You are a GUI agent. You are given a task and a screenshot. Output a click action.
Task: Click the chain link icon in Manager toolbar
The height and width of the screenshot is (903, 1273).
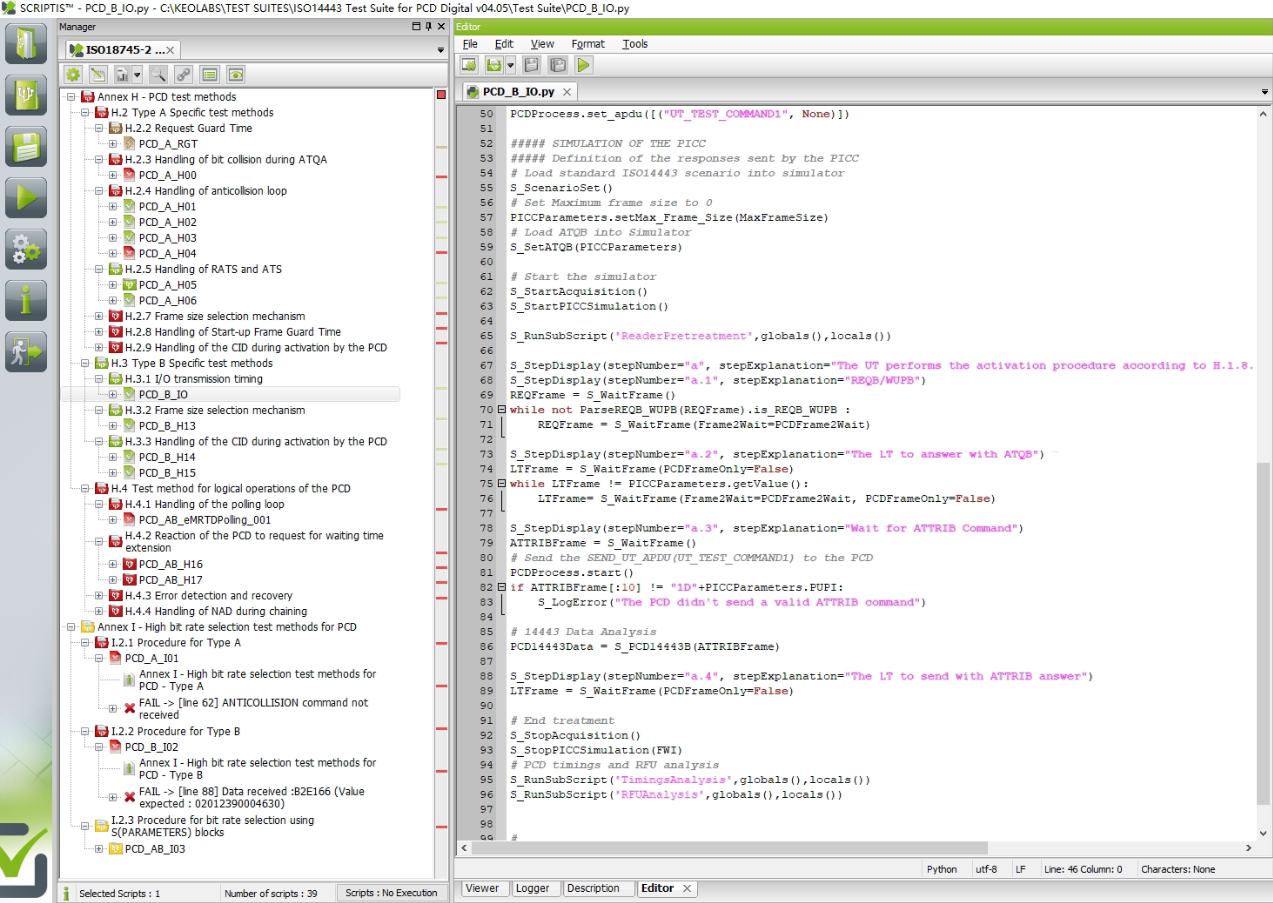pos(183,74)
